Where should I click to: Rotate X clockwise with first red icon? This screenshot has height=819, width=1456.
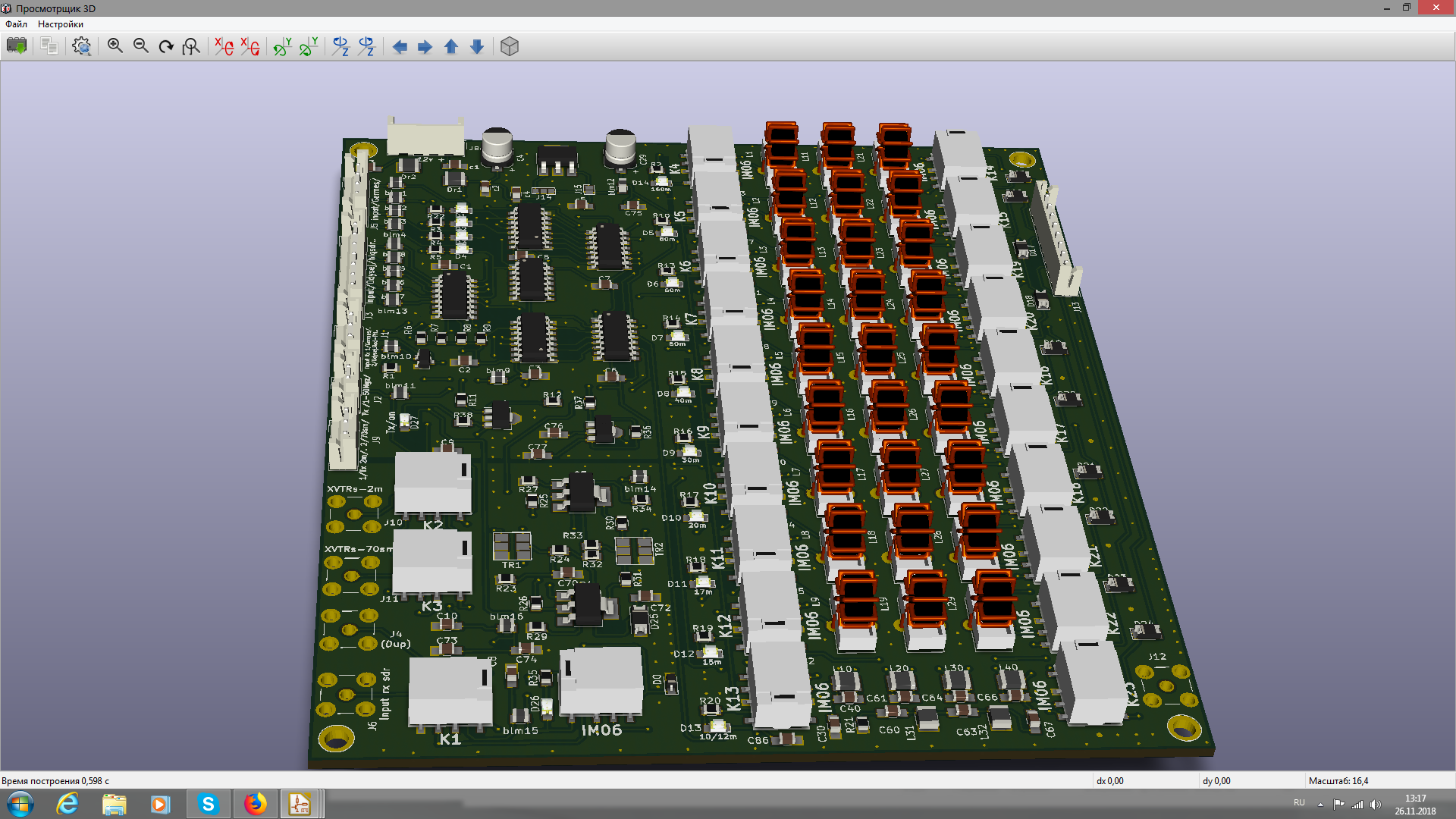coord(224,46)
